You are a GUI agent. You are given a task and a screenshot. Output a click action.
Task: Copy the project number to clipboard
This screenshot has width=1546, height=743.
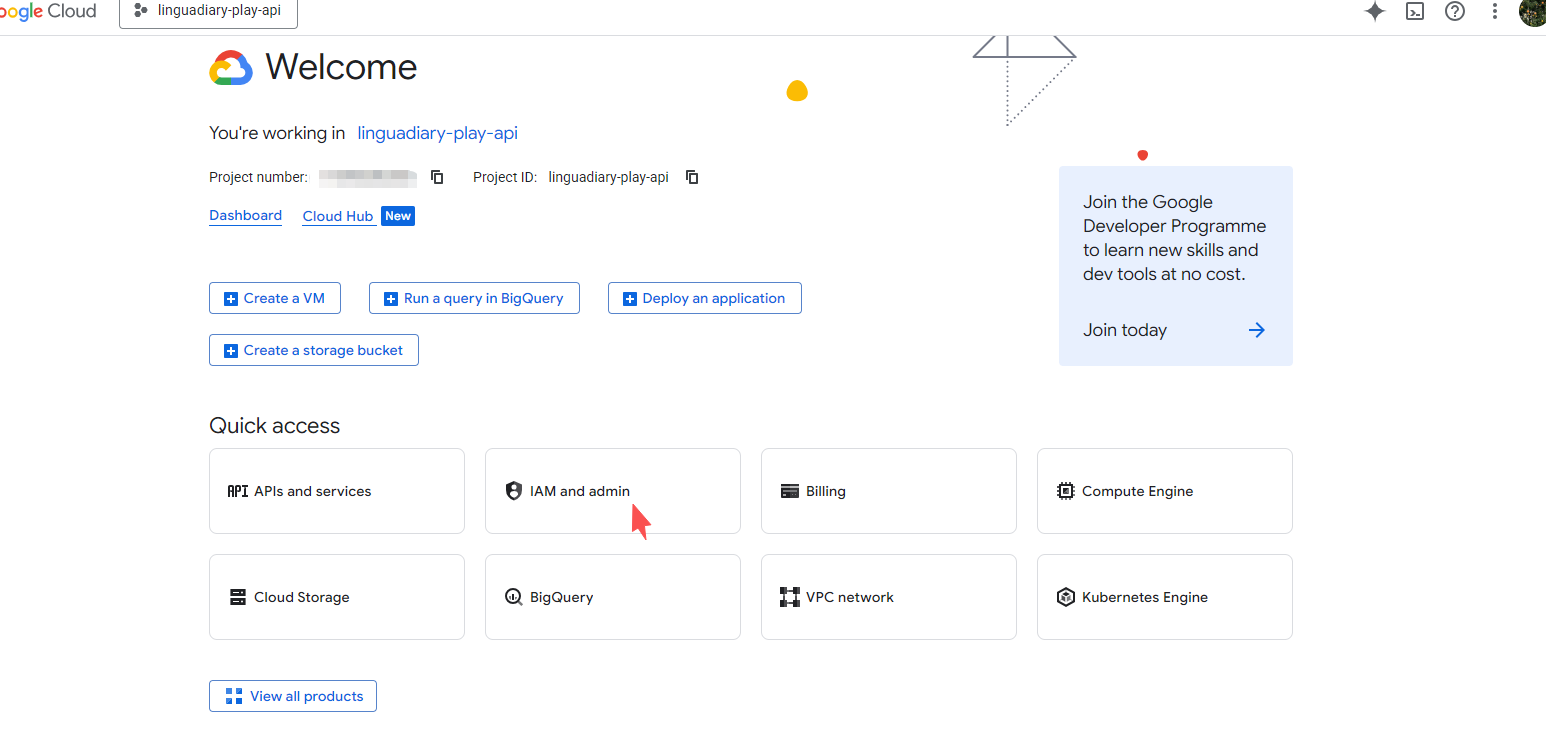pyautogui.click(x=437, y=177)
